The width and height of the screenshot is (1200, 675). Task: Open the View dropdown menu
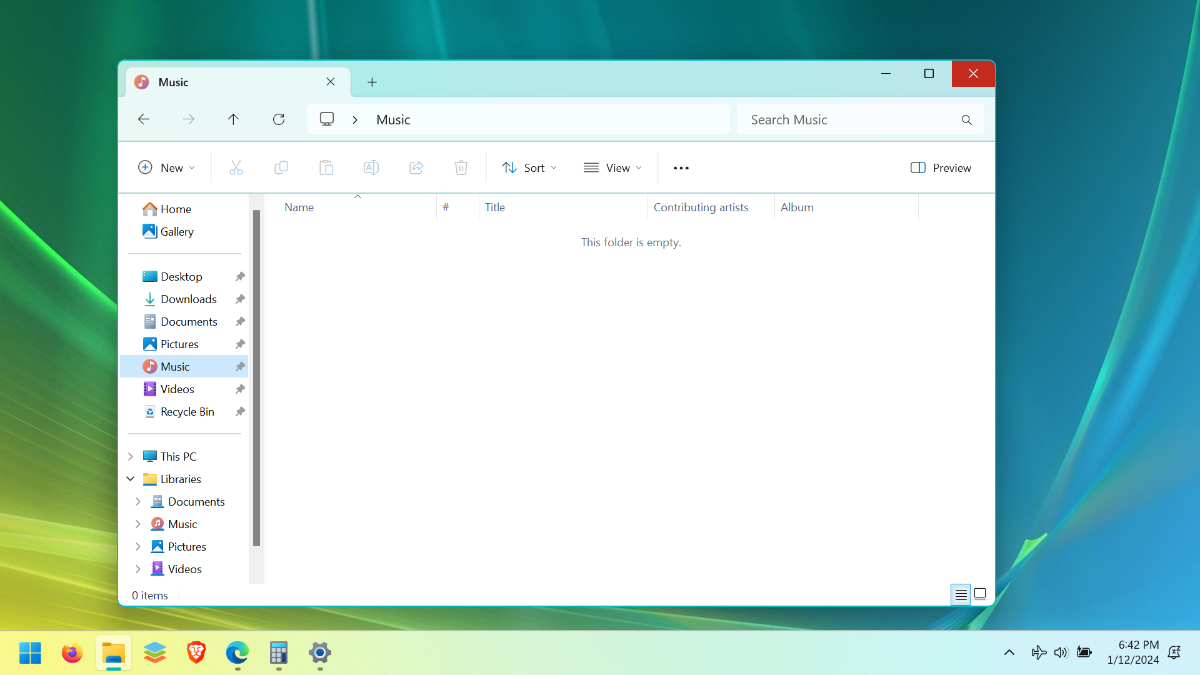pyautogui.click(x=613, y=168)
